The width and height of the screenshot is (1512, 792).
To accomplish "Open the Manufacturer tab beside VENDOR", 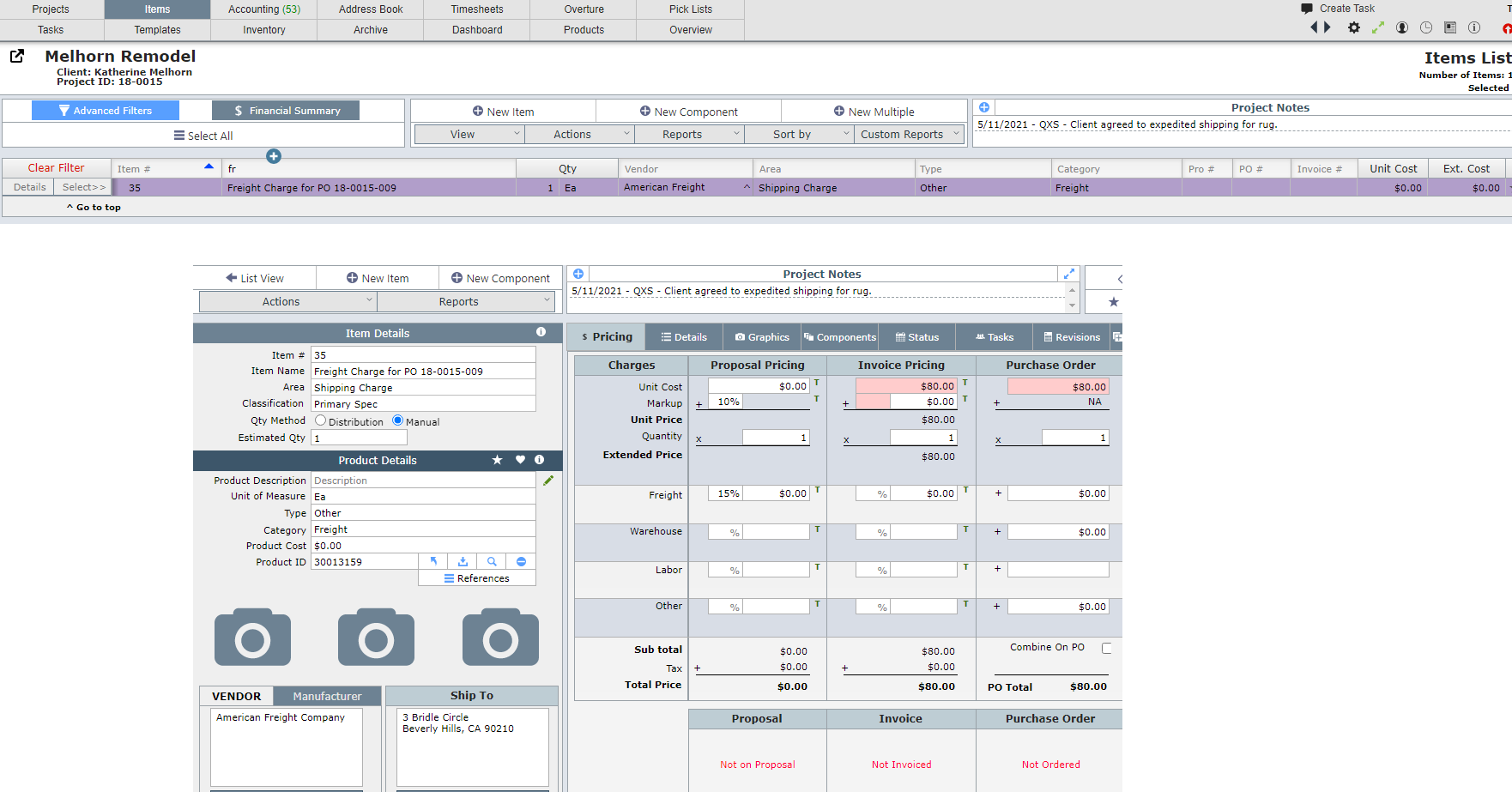I will coord(327,696).
